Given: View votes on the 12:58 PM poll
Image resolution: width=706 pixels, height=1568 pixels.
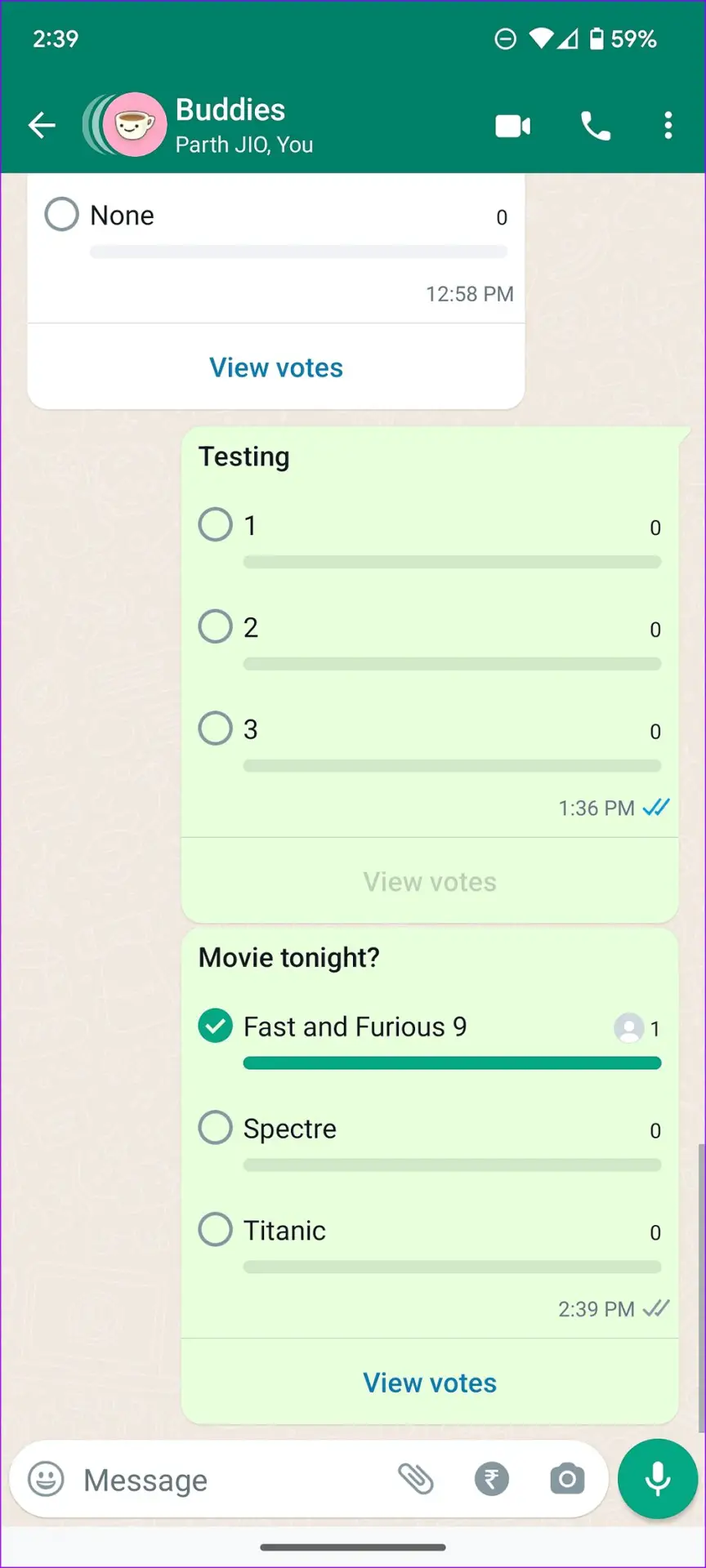Looking at the screenshot, I should pyautogui.click(x=276, y=367).
